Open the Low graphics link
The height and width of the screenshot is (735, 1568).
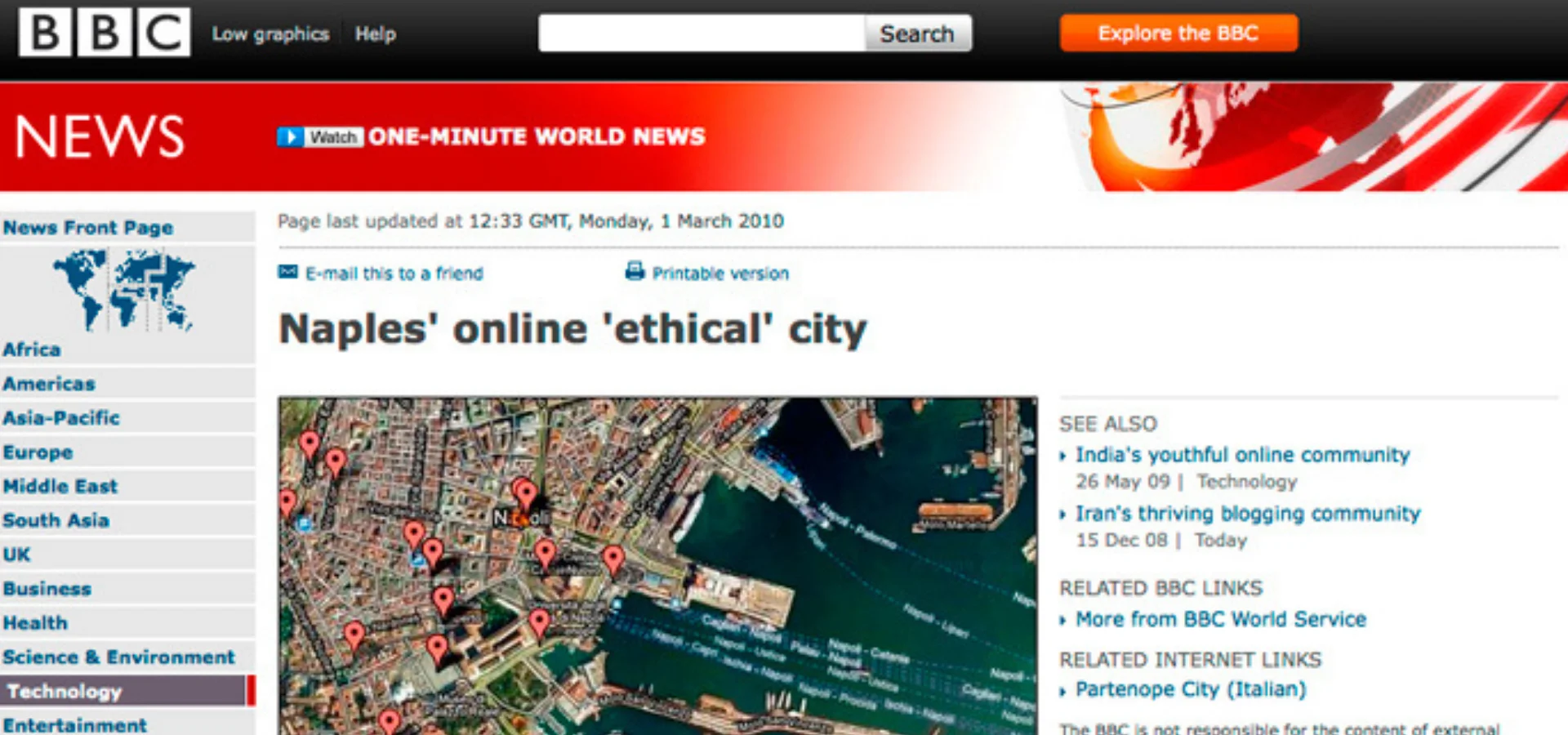[x=270, y=34]
